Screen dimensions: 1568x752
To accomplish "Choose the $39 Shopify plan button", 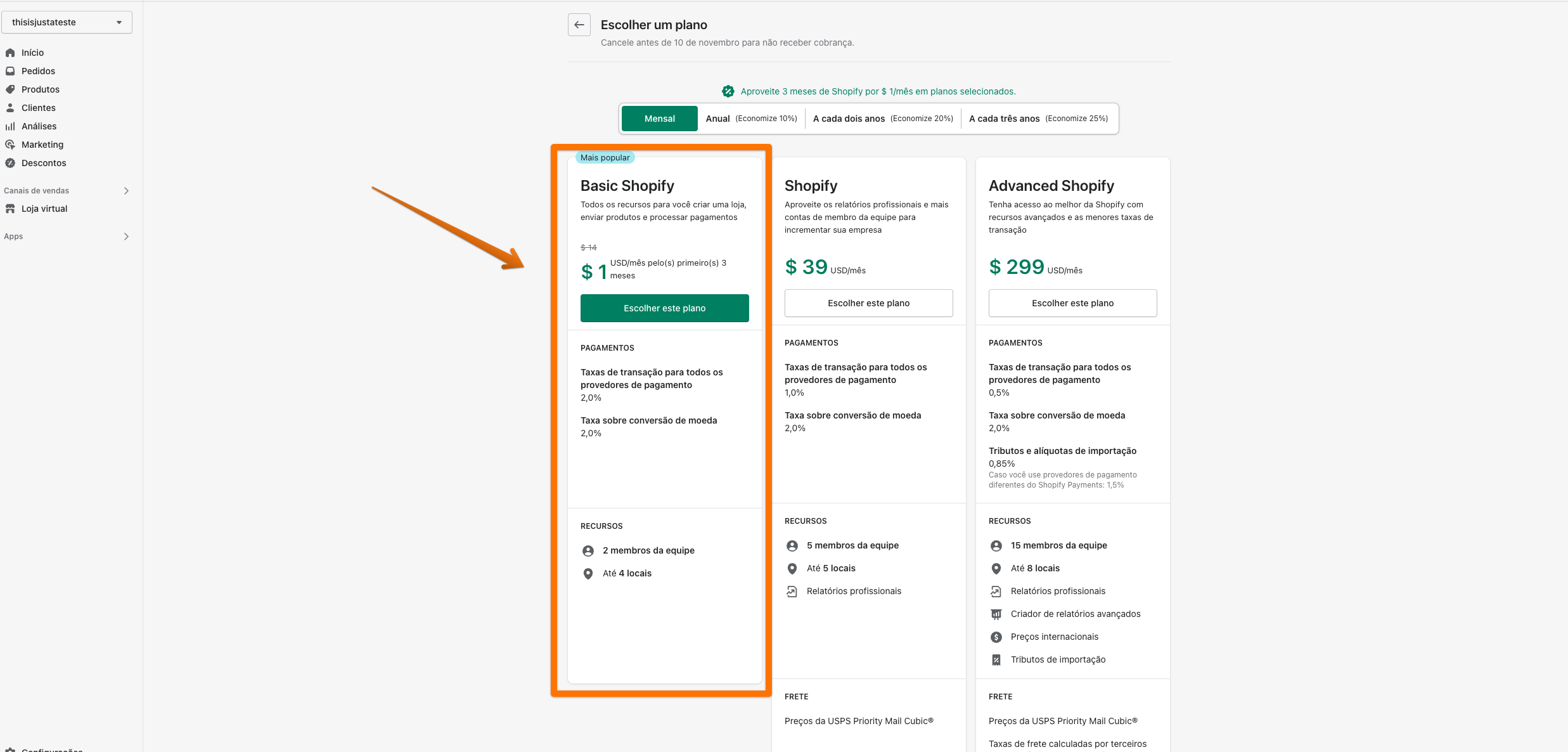I will 868,303.
